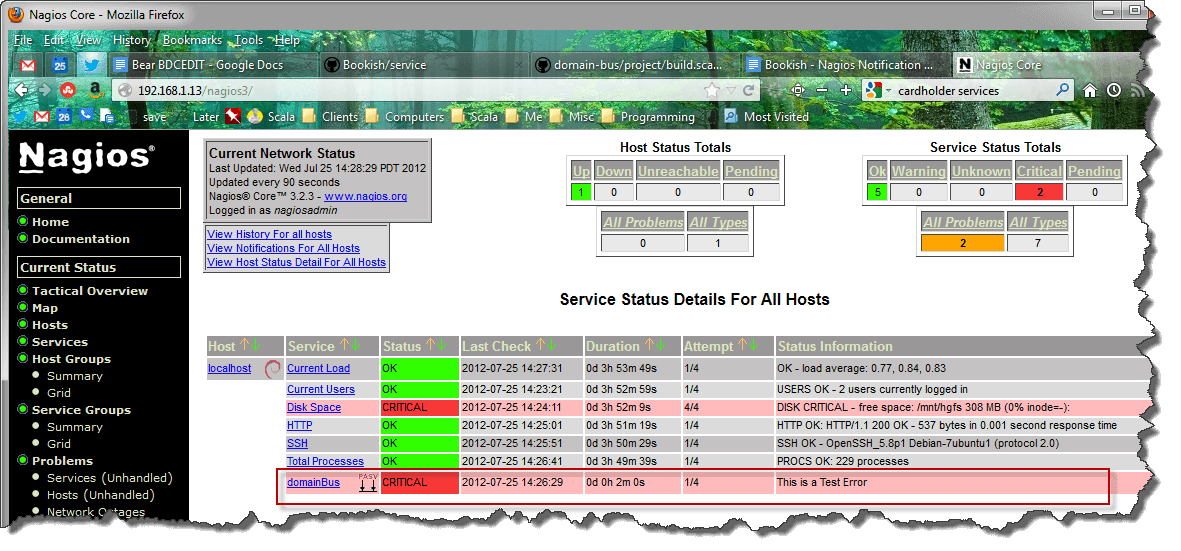Screen dimensions: 1181x551
Task: Open the Twitter bookmark icon in bookmarks bar
Action: 20,117
